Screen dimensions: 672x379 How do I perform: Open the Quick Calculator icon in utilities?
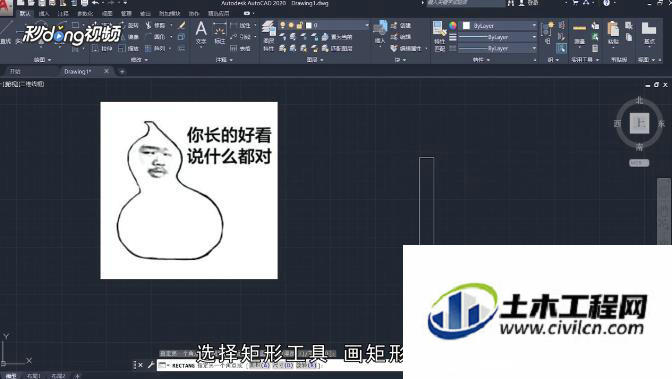click(595, 48)
